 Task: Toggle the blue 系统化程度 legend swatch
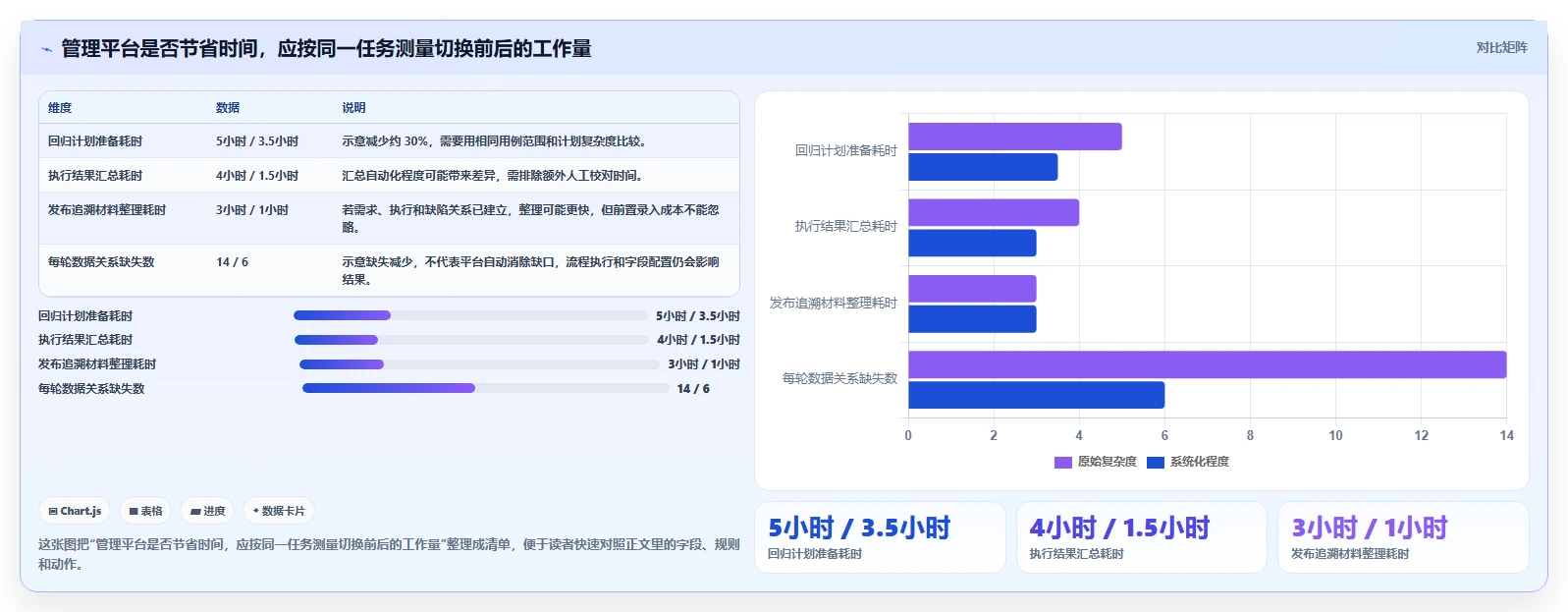1155,462
